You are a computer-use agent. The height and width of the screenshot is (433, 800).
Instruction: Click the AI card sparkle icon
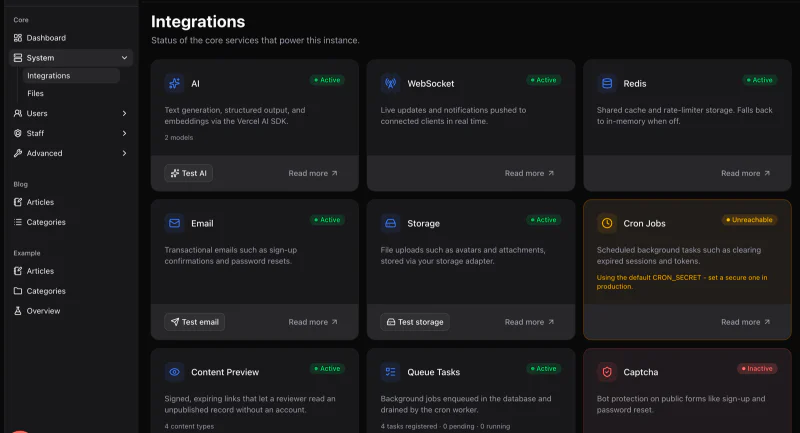174,83
